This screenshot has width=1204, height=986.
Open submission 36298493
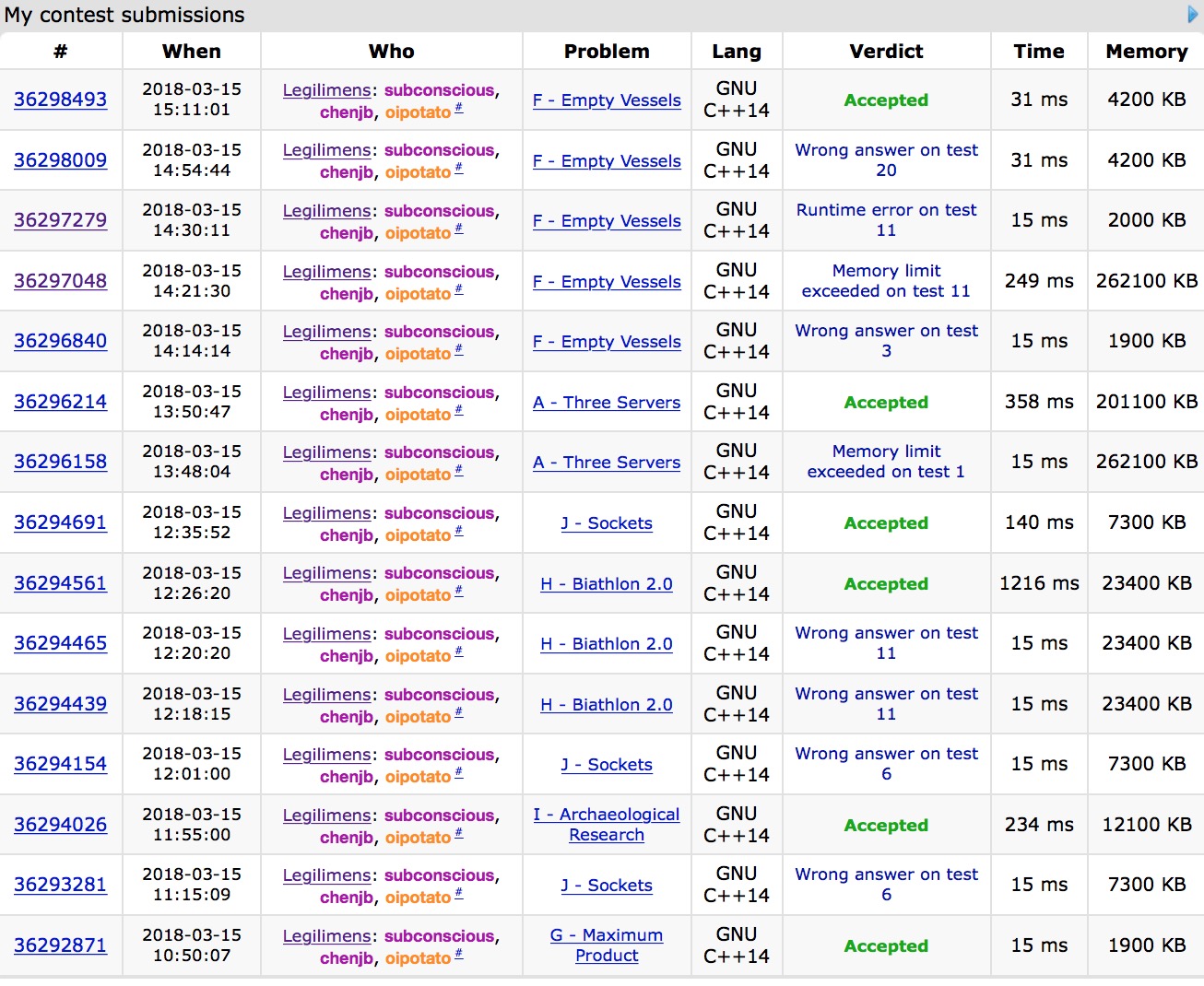pyautogui.click(x=60, y=100)
